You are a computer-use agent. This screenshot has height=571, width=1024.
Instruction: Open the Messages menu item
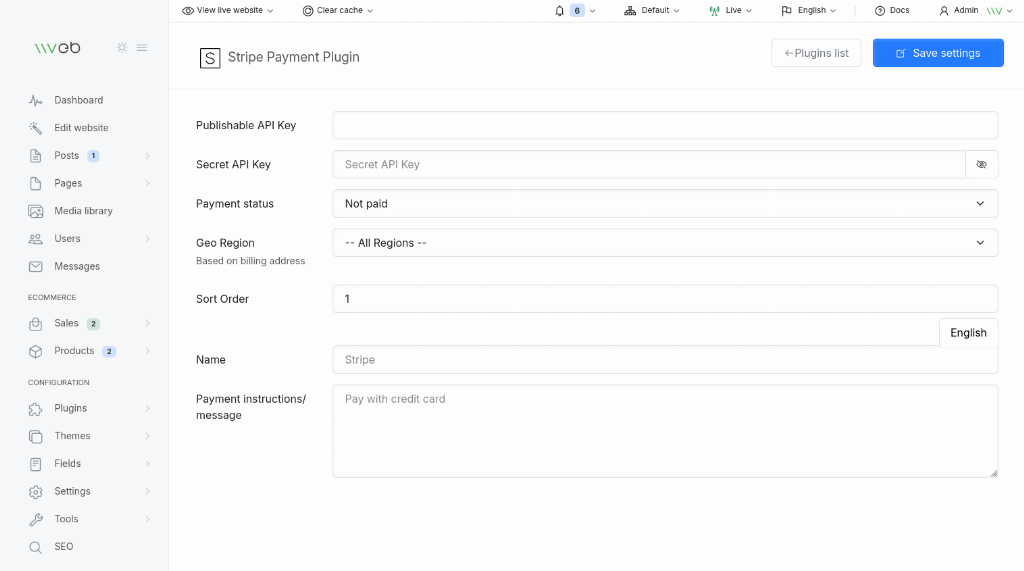(77, 267)
